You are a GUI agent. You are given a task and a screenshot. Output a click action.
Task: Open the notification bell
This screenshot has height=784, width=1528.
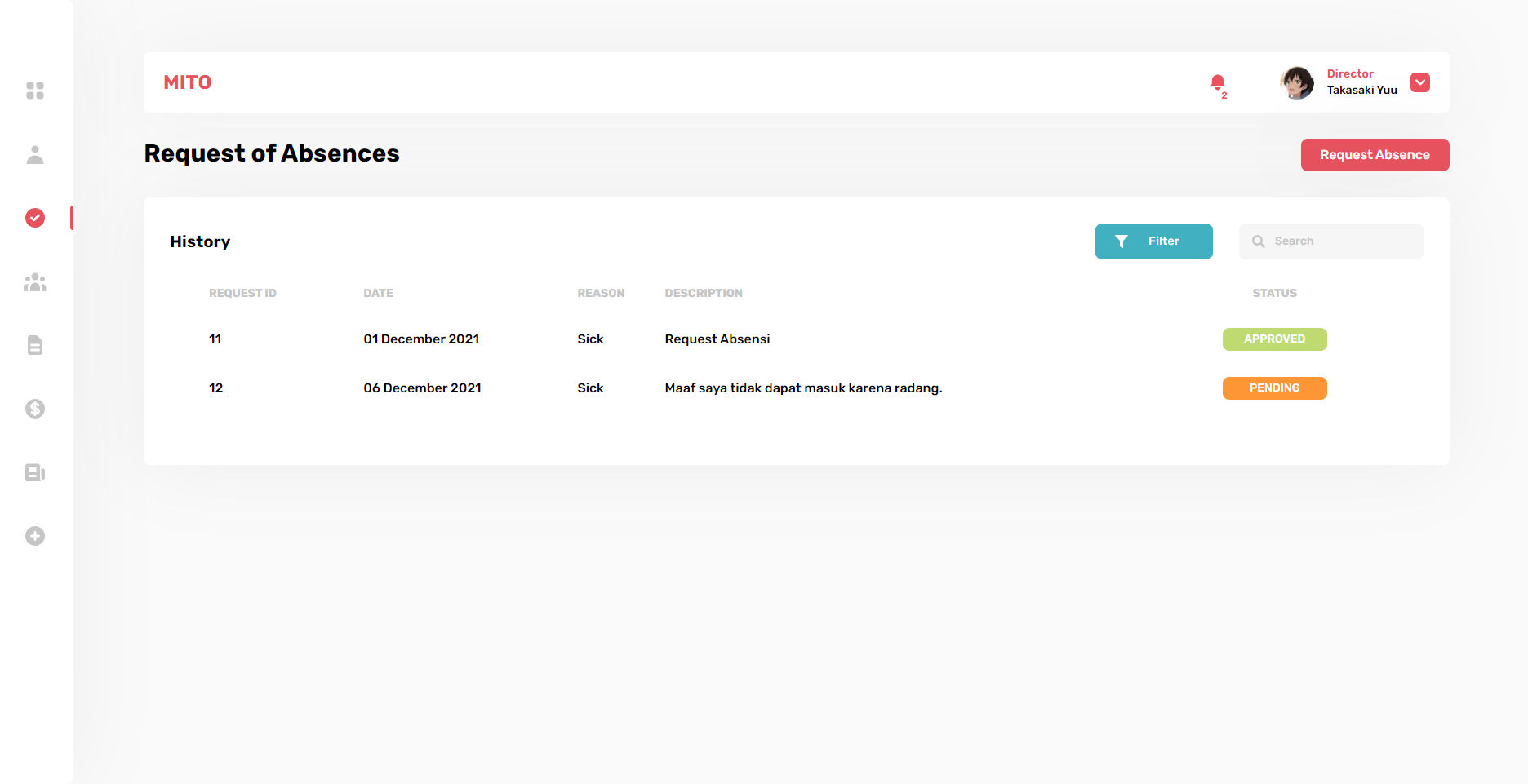(x=1217, y=82)
